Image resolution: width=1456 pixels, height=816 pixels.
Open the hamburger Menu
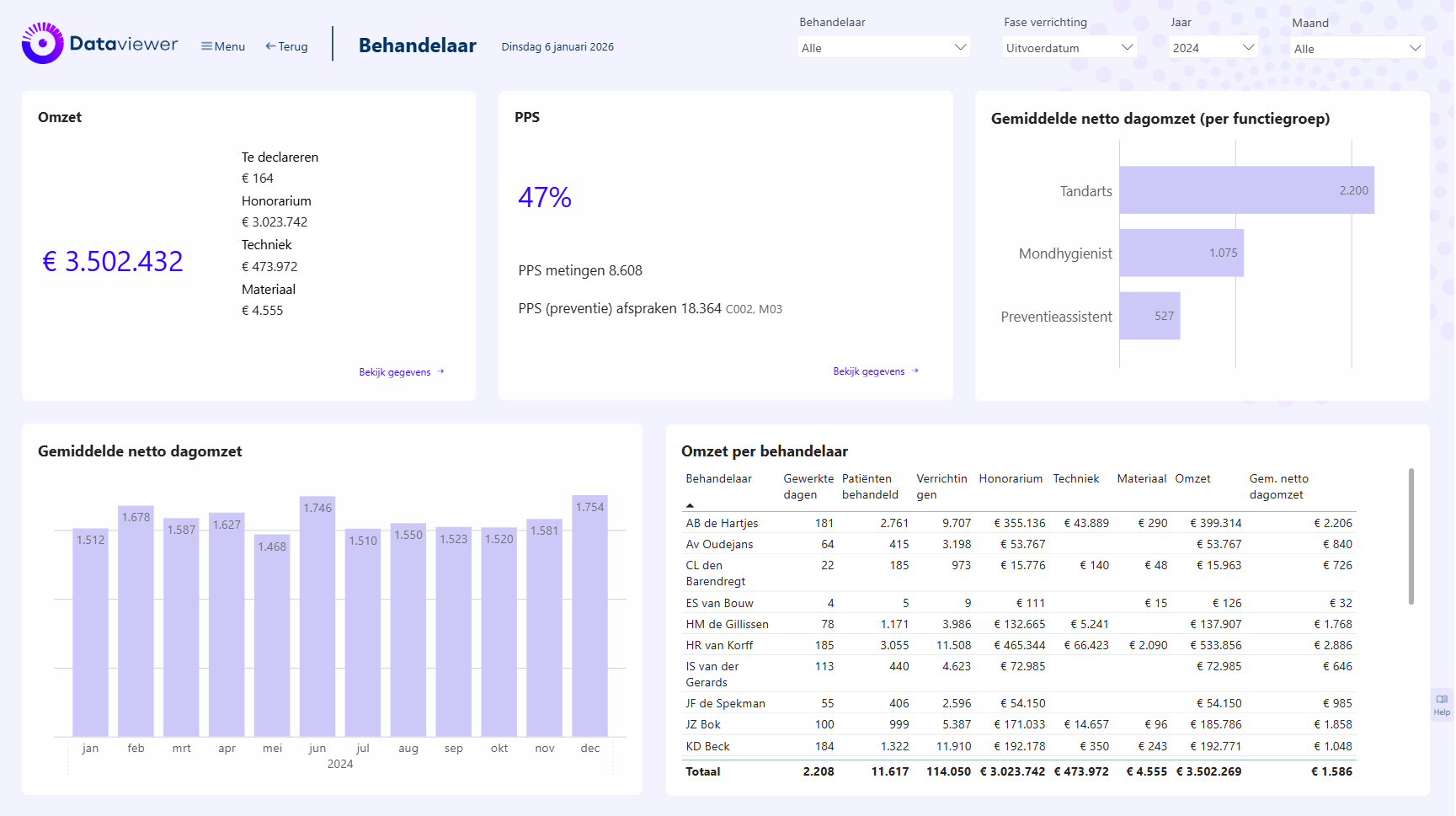(x=223, y=46)
